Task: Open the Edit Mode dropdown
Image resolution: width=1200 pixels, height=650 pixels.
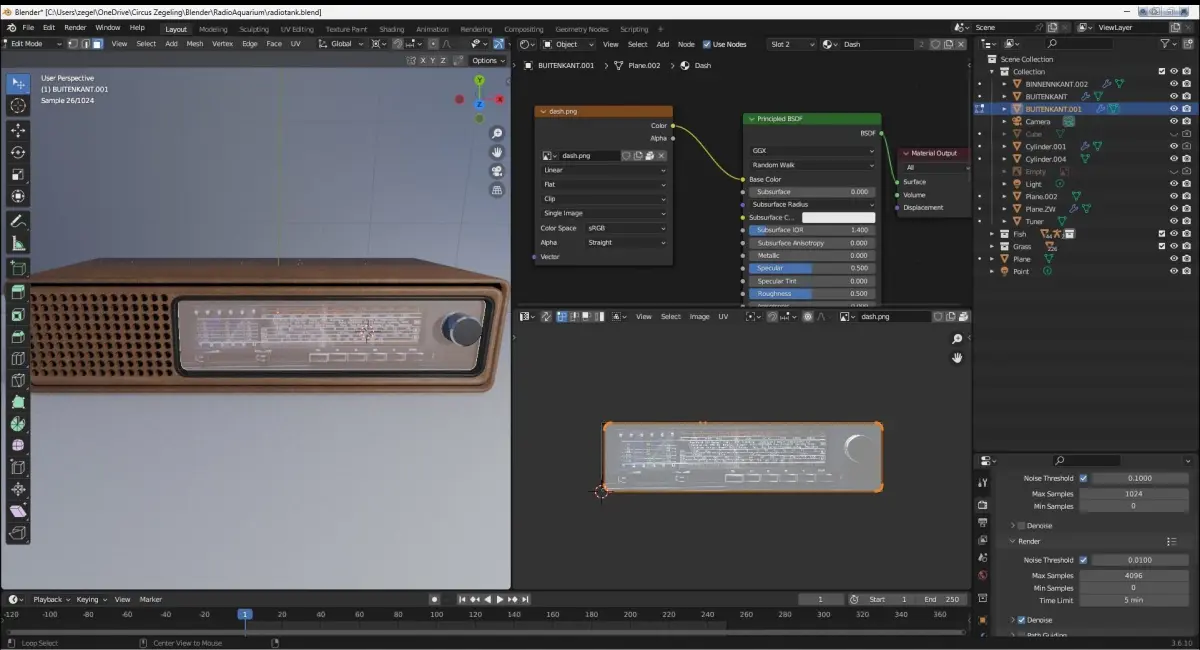Action: tap(31, 44)
